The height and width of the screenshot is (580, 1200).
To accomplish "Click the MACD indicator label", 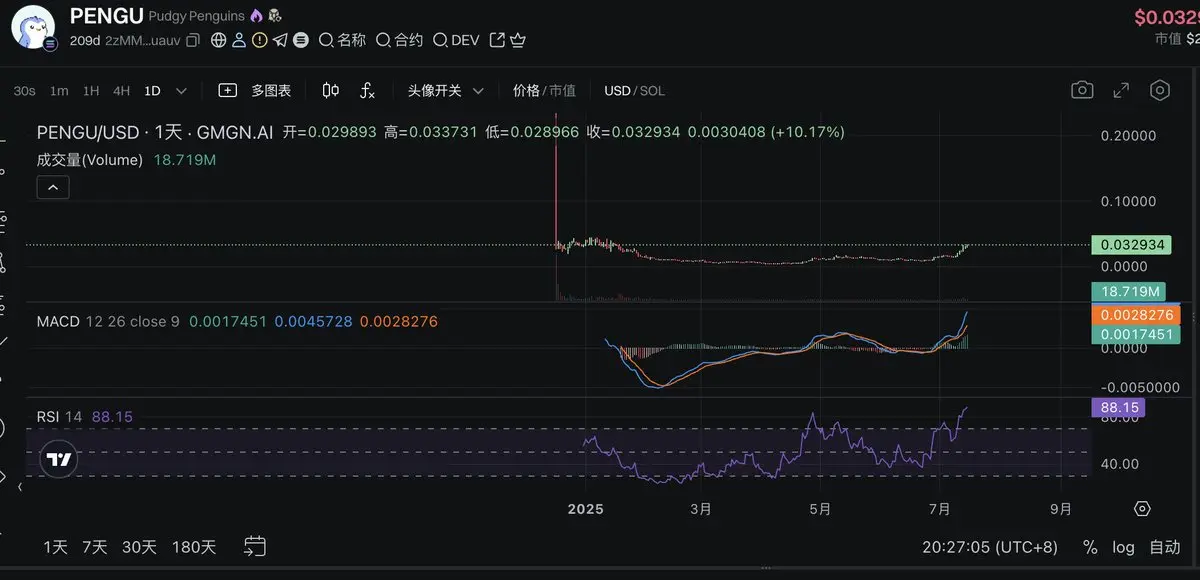I will click(x=58, y=322).
